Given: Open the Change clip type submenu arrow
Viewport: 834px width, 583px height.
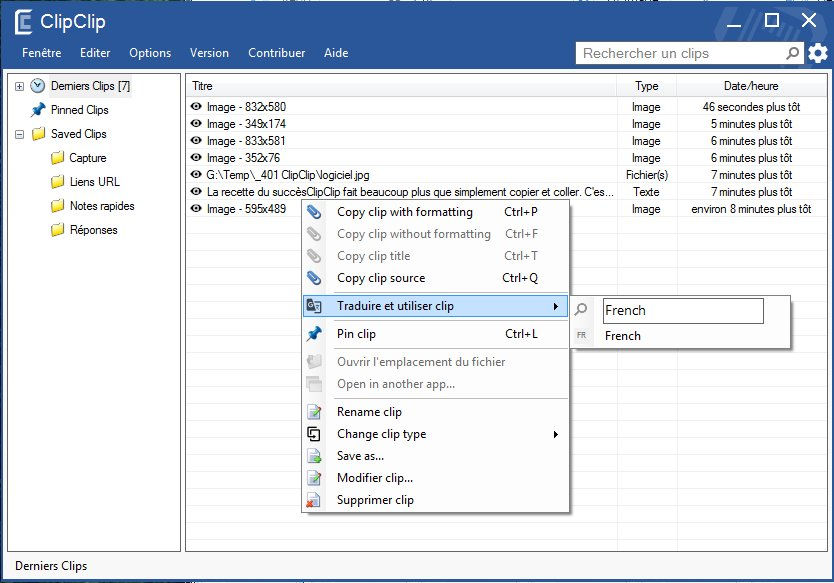Looking at the screenshot, I should [556, 435].
